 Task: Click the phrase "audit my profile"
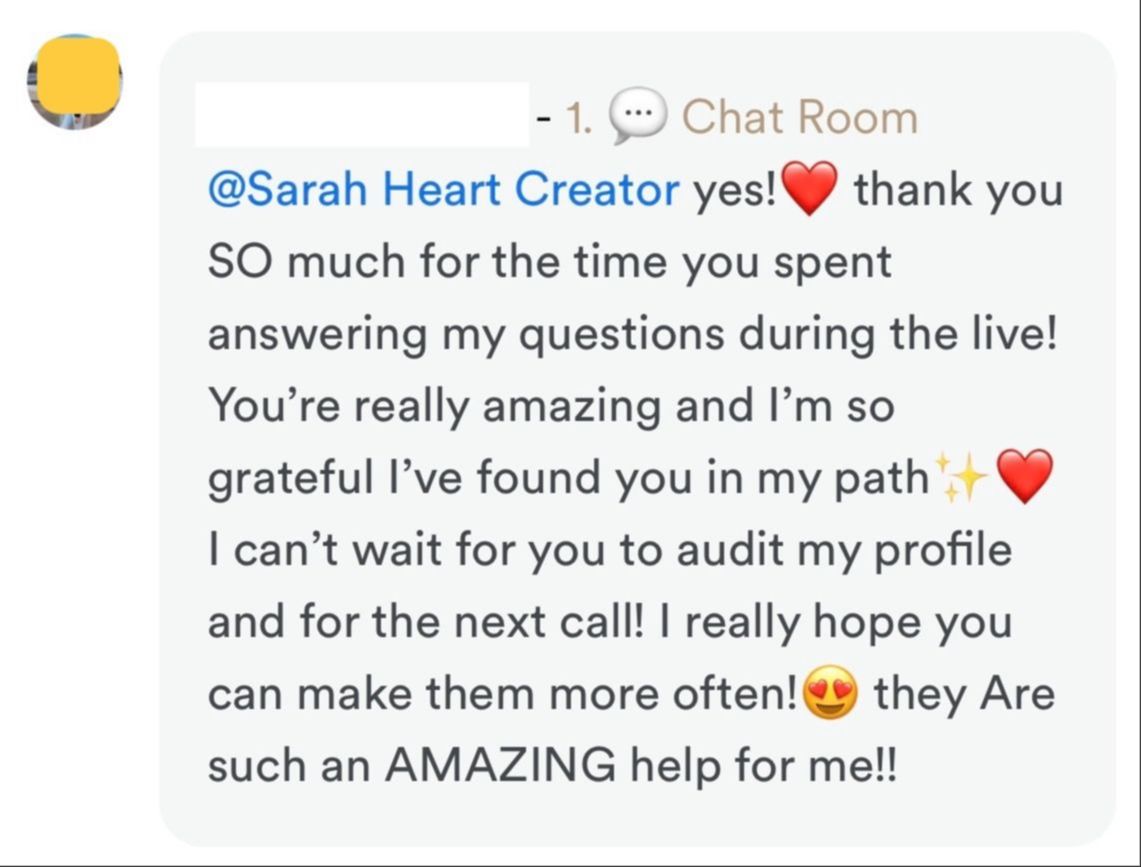coord(844,551)
